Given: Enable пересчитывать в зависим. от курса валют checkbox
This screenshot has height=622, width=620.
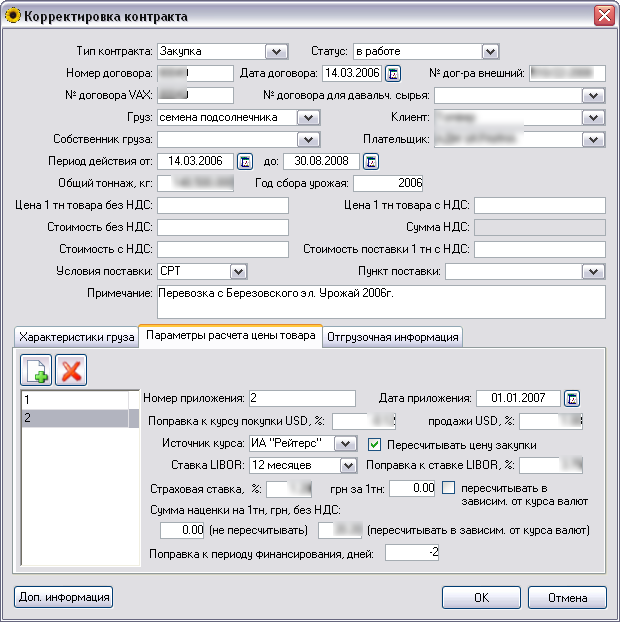Looking at the screenshot, I should point(448,488).
